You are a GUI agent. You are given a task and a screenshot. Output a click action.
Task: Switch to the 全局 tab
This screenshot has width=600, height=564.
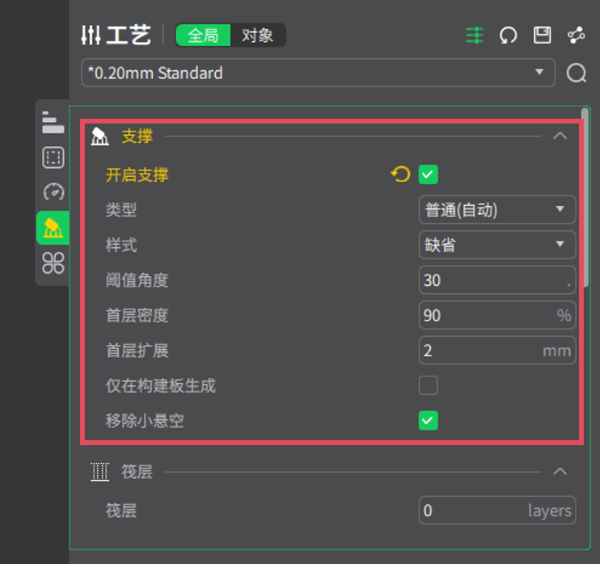coord(203,35)
